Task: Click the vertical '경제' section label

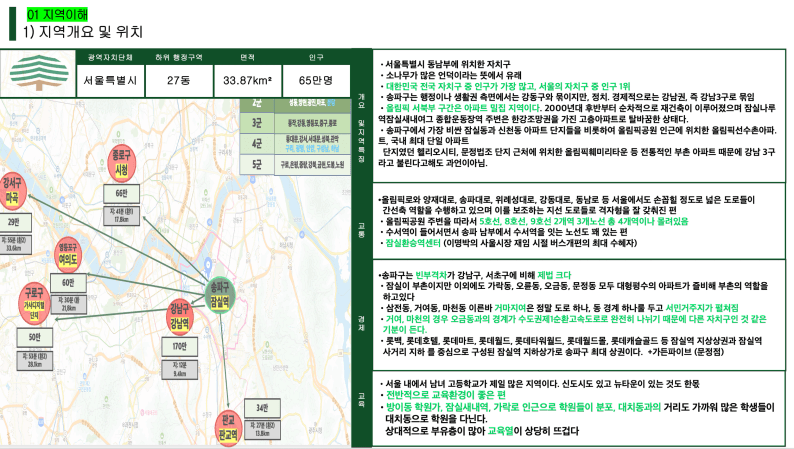Action: coord(361,323)
